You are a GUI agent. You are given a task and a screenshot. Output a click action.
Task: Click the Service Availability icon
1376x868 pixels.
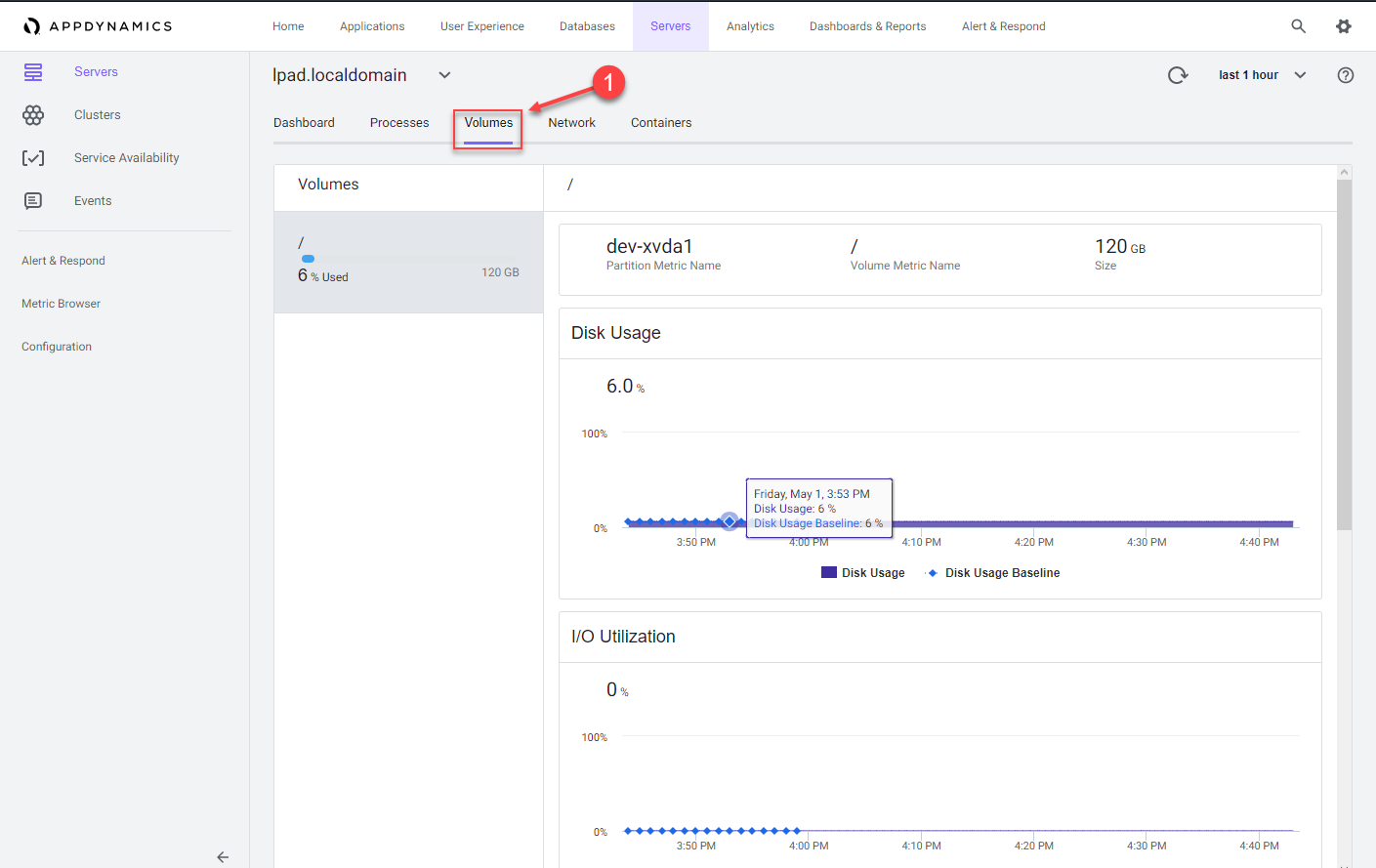[33, 158]
